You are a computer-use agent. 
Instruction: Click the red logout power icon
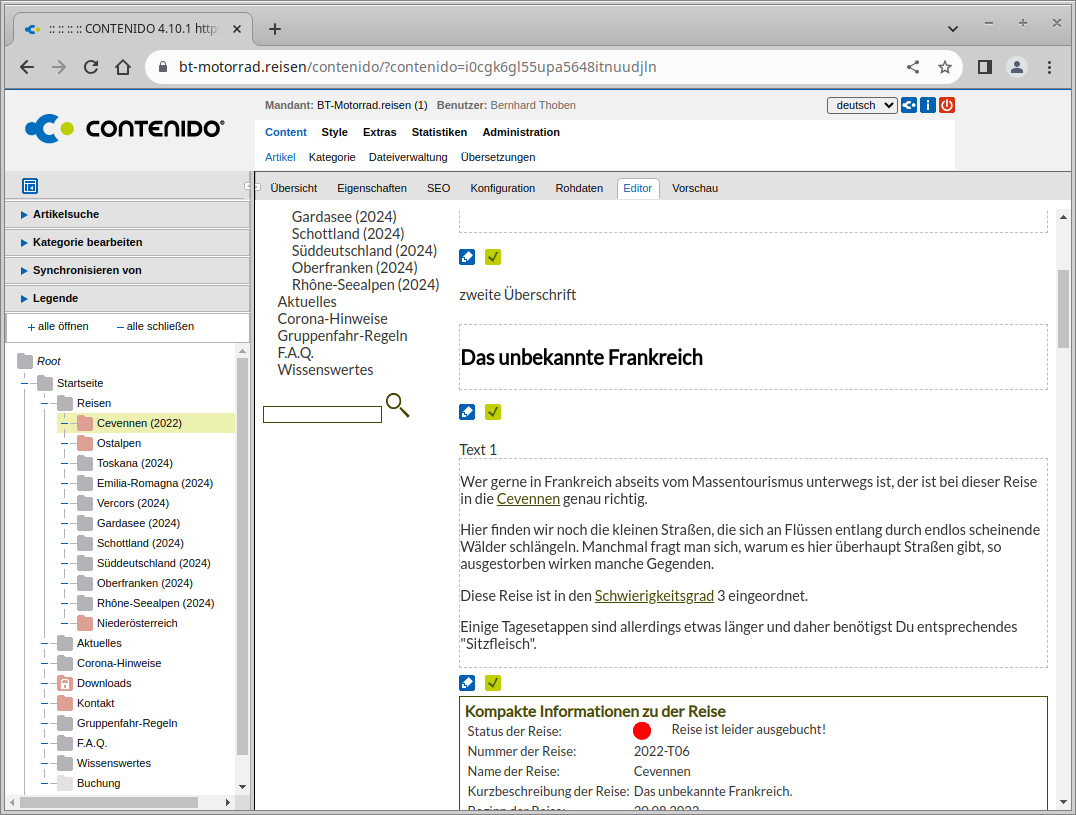(x=946, y=105)
